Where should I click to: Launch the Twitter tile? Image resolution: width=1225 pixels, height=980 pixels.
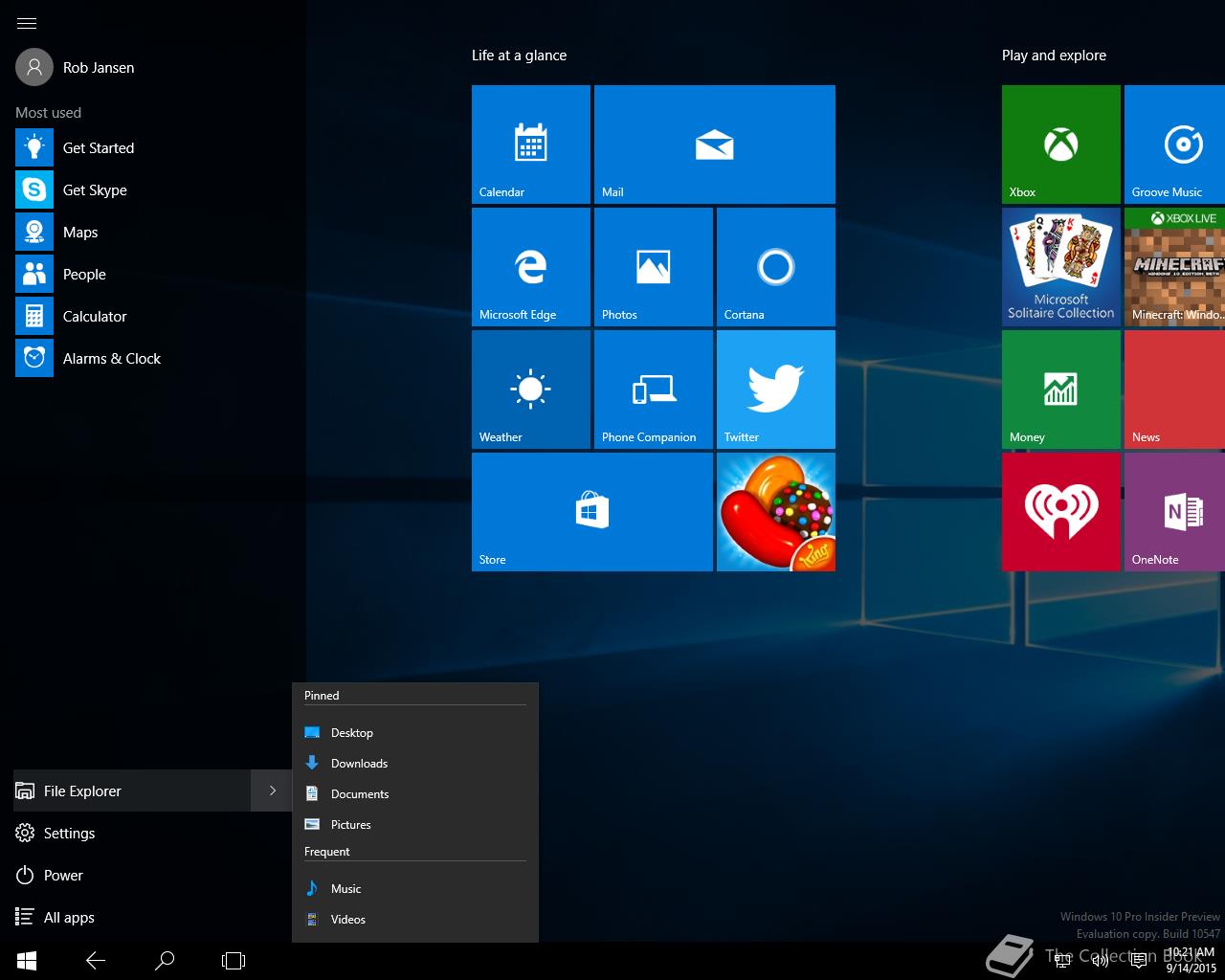pos(776,390)
